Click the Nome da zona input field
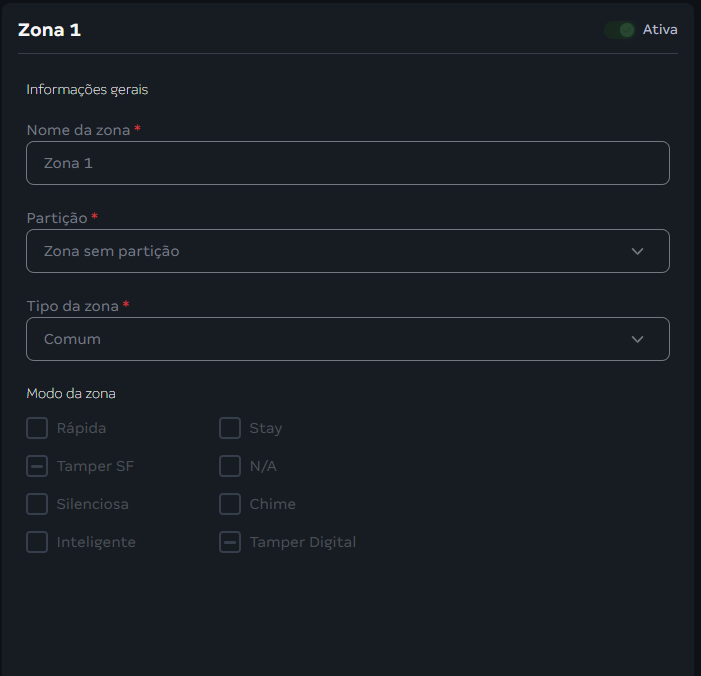701x676 pixels. (x=347, y=163)
